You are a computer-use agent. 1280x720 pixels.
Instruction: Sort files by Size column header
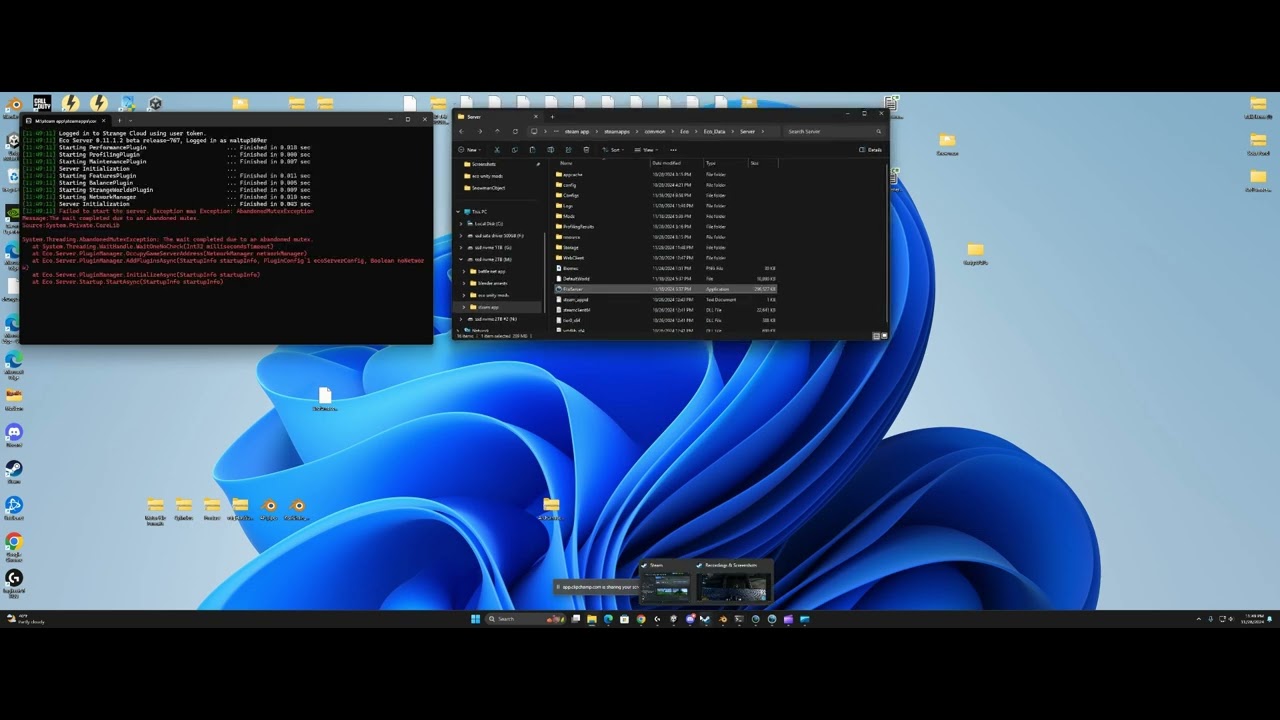[x=763, y=163]
